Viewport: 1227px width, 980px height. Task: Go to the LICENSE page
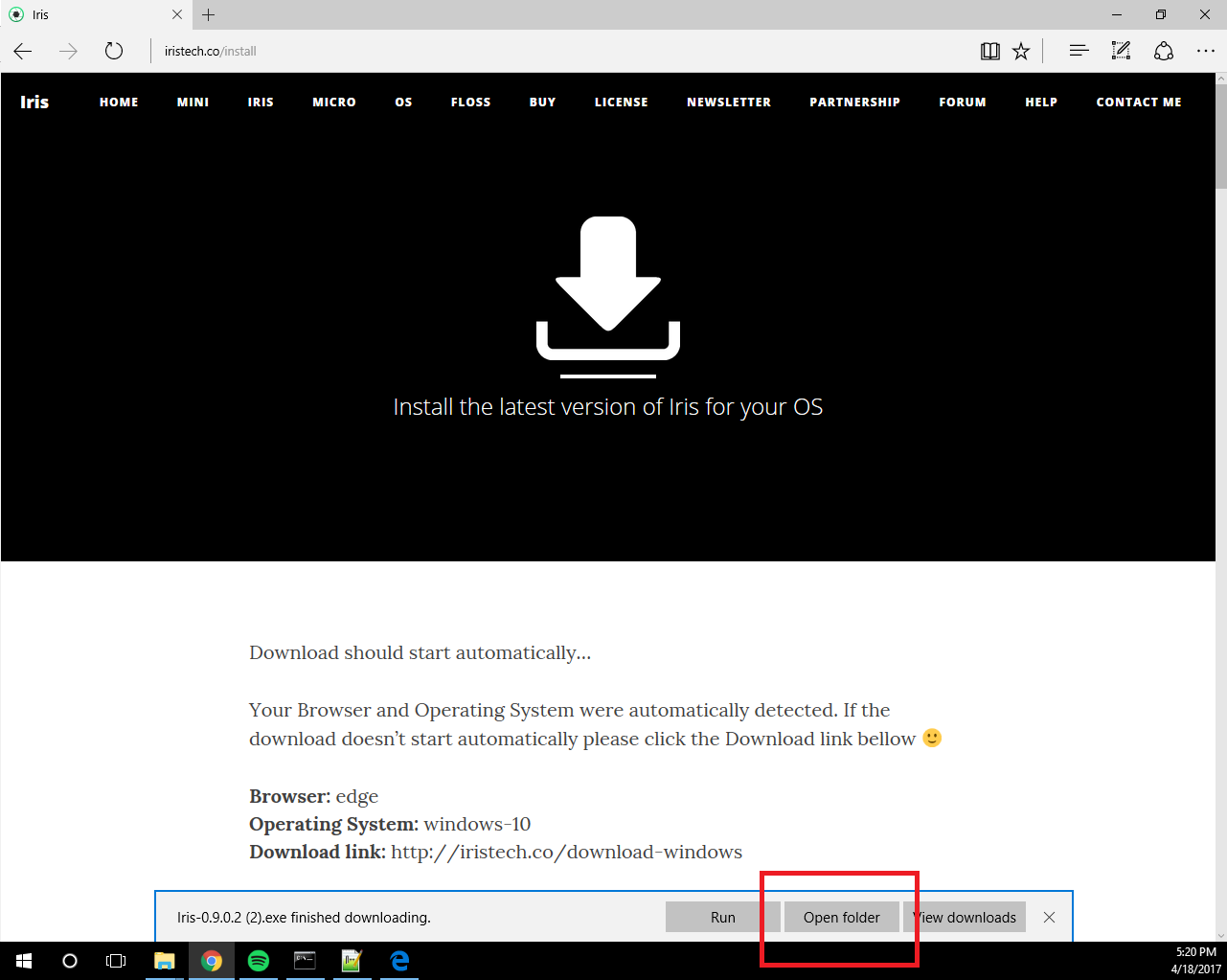(x=621, y=102)
